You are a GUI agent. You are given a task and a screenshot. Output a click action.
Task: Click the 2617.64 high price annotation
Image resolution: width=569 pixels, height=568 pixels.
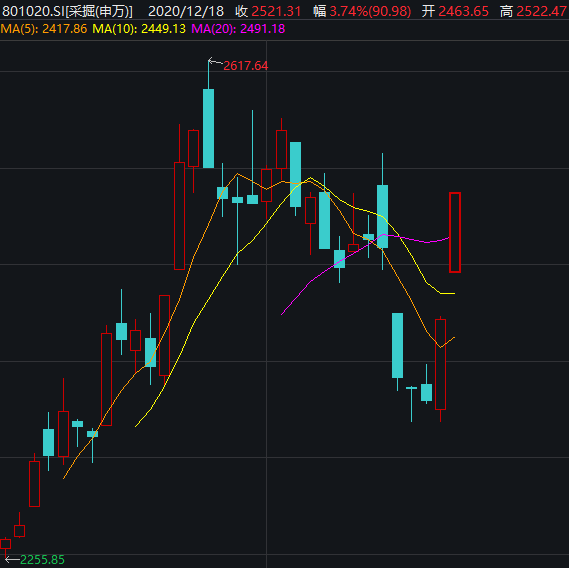tap(246, 66)
